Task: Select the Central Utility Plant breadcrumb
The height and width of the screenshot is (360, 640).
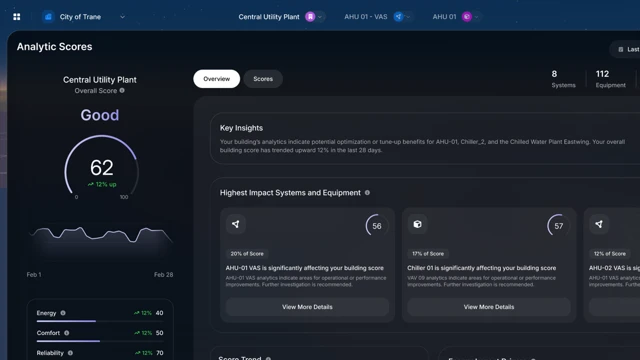Action: (269, 17)
